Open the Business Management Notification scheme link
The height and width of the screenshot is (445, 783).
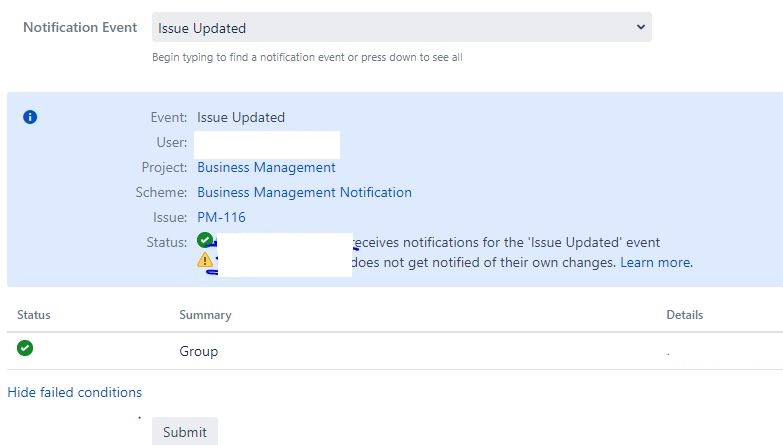pyautogui.click(x=305, y=192)
